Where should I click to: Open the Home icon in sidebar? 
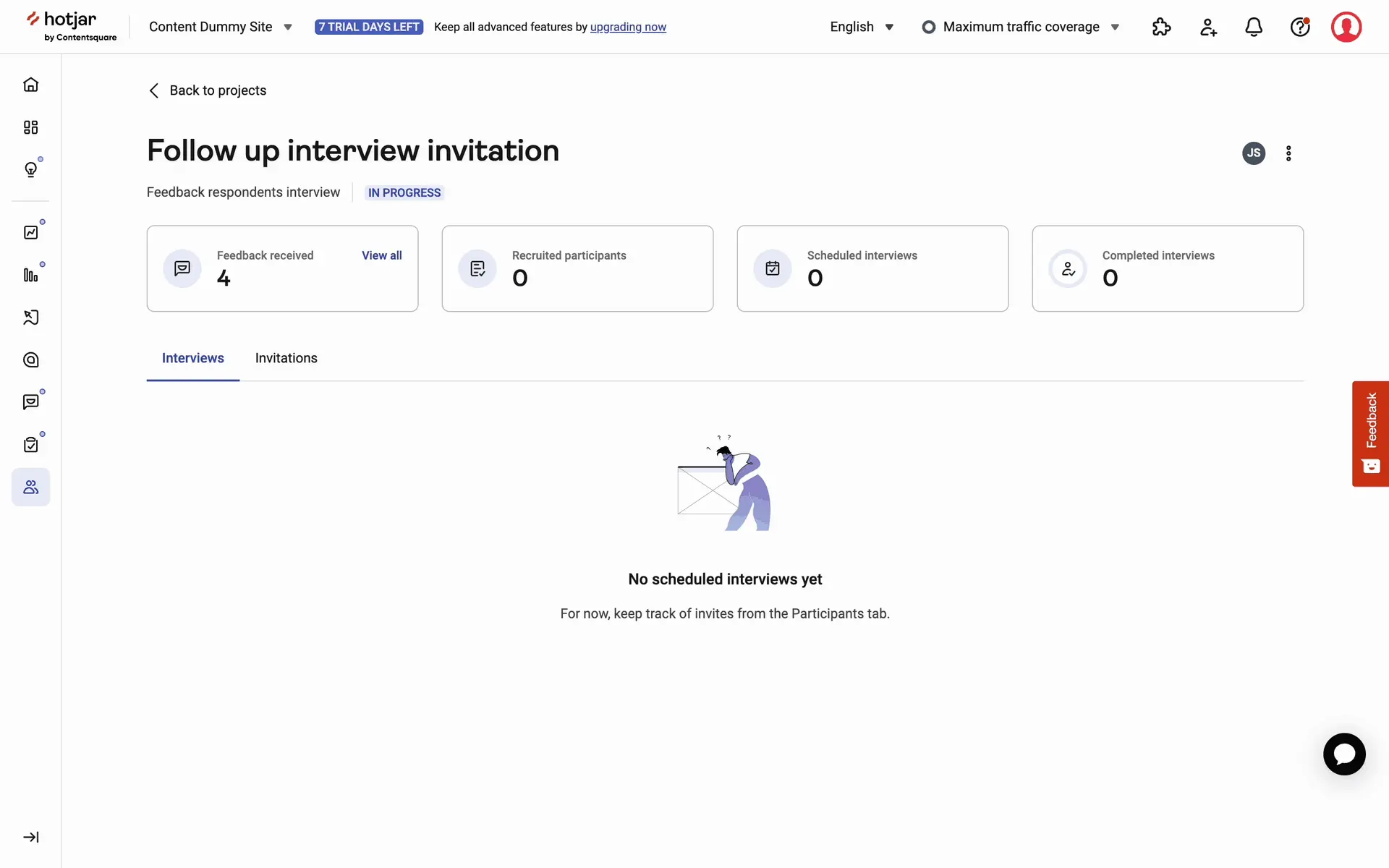pos(30,85)
